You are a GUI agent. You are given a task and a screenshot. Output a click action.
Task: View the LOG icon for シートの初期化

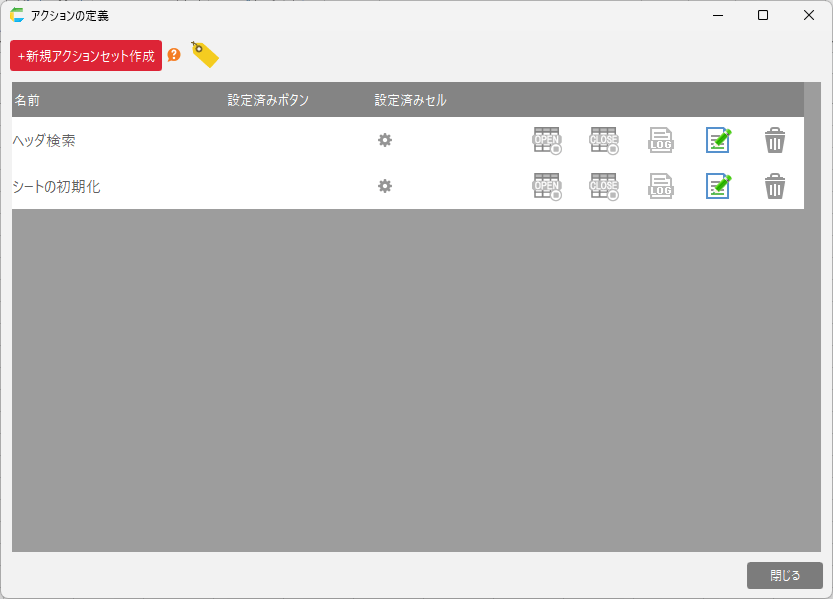[x=661, y=186]
